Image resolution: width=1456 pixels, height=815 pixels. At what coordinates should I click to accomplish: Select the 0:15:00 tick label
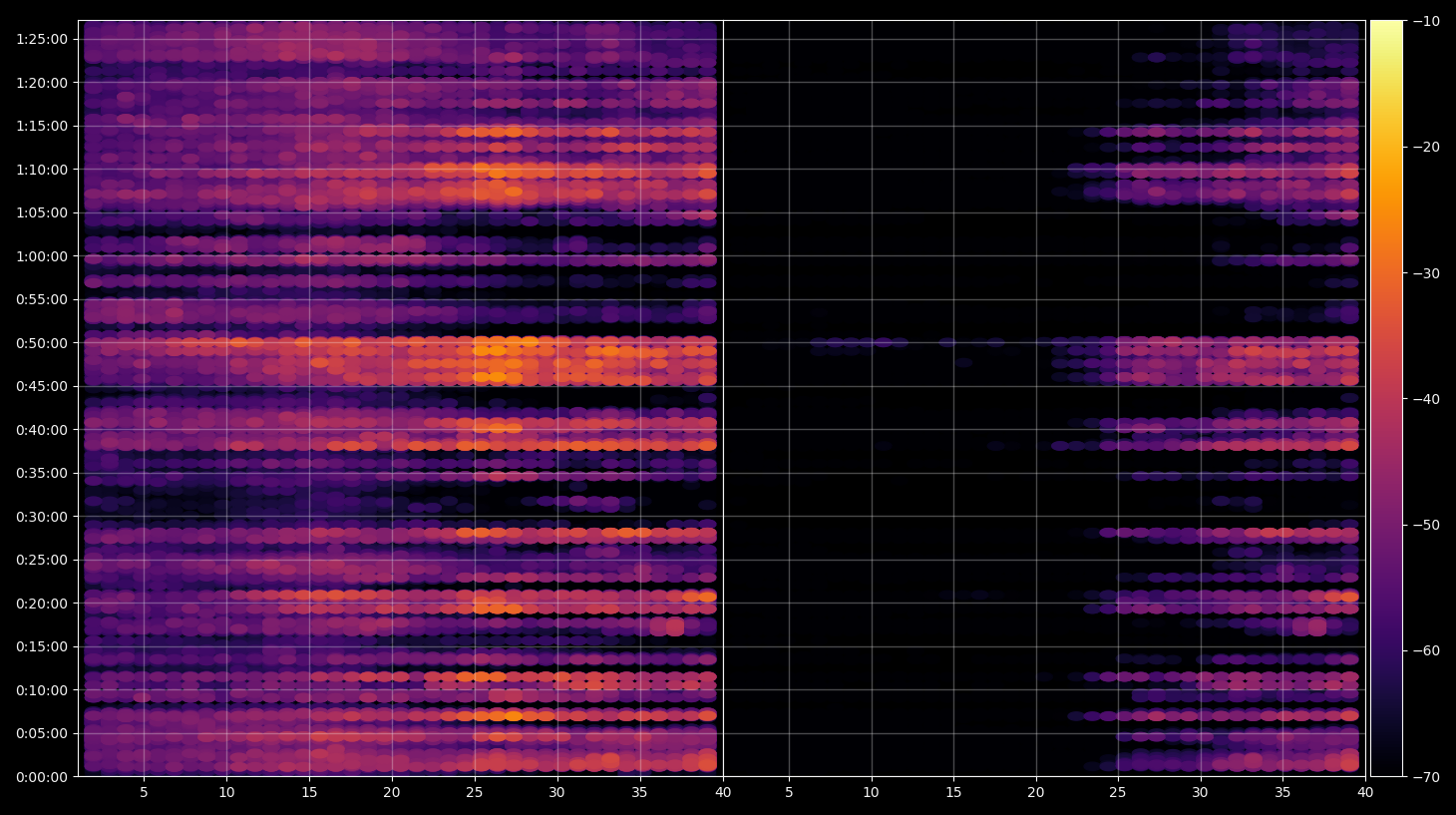[x=42, y=646]
